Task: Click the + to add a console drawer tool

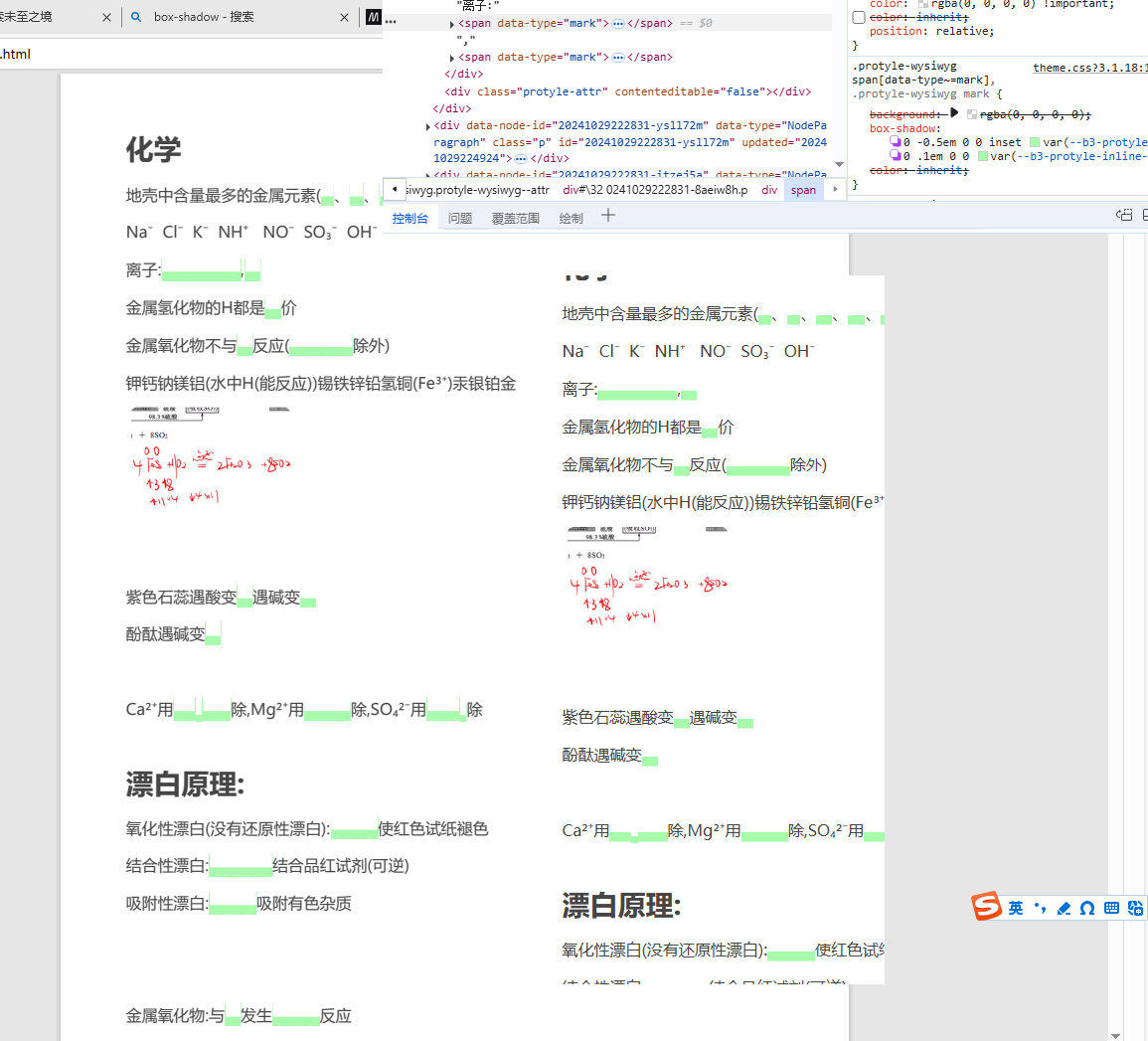Action: [608, 214]
